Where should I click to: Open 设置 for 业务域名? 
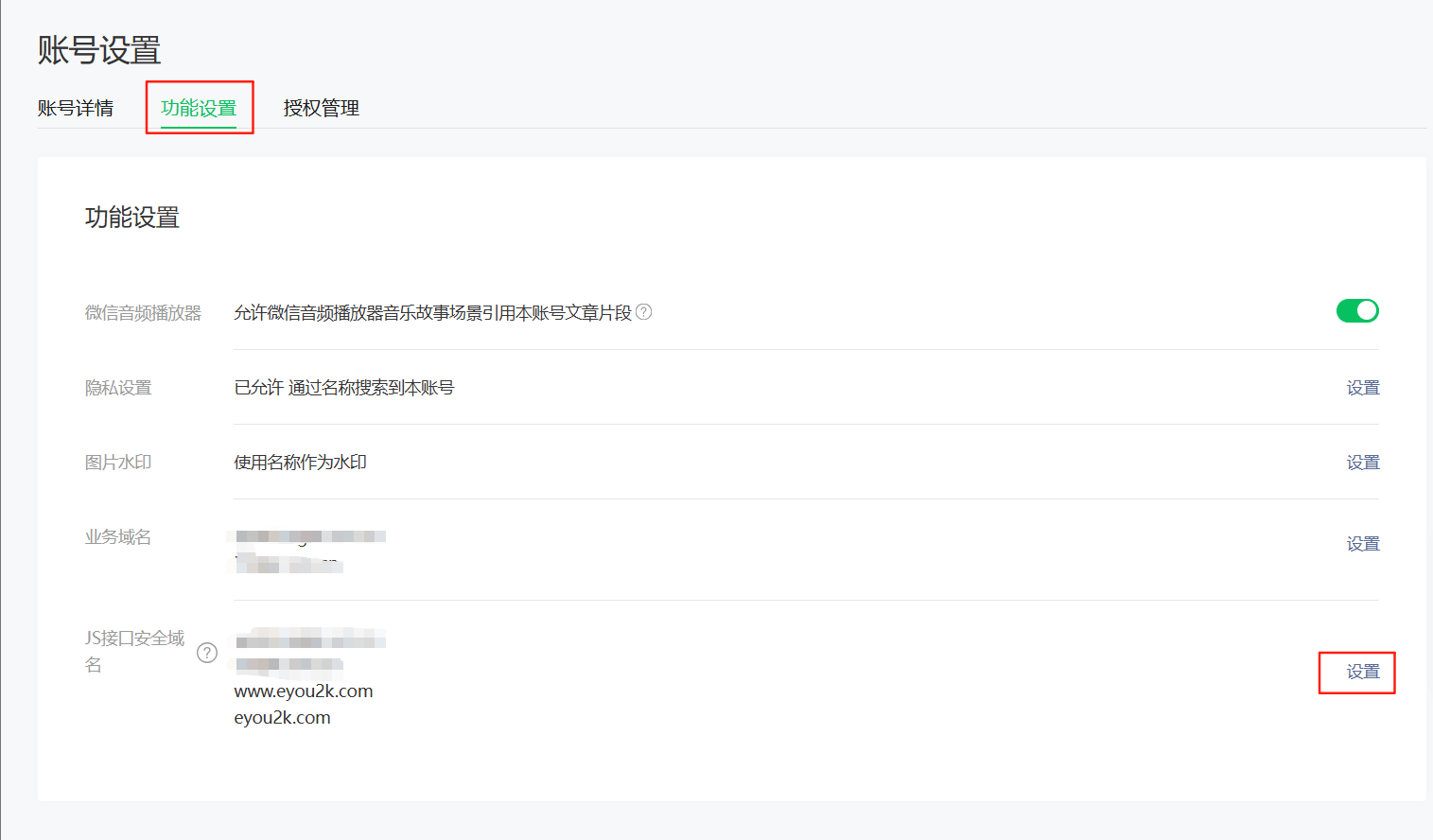[x=1363, y=544]
